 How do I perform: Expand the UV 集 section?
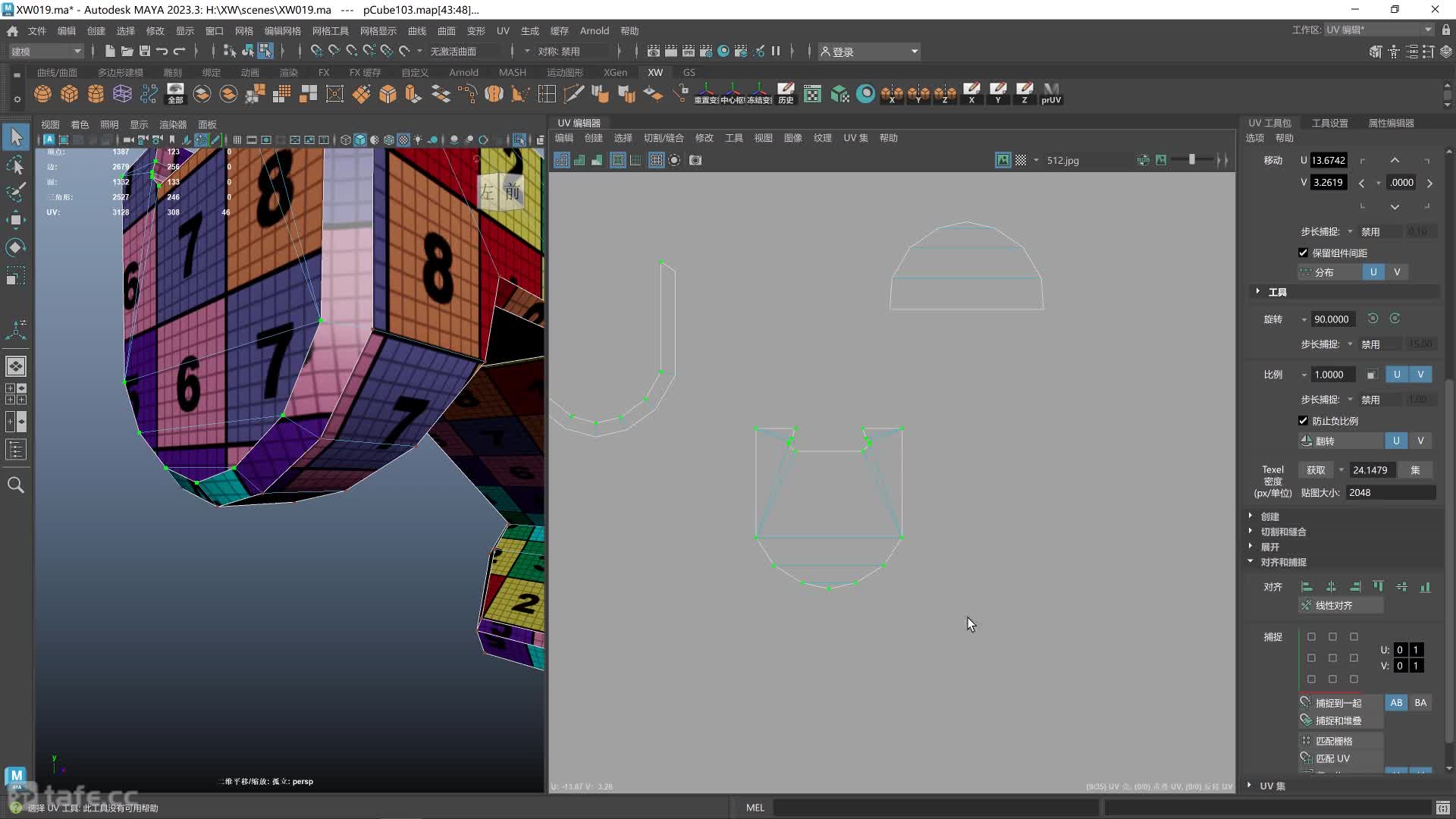(1272, 786)
